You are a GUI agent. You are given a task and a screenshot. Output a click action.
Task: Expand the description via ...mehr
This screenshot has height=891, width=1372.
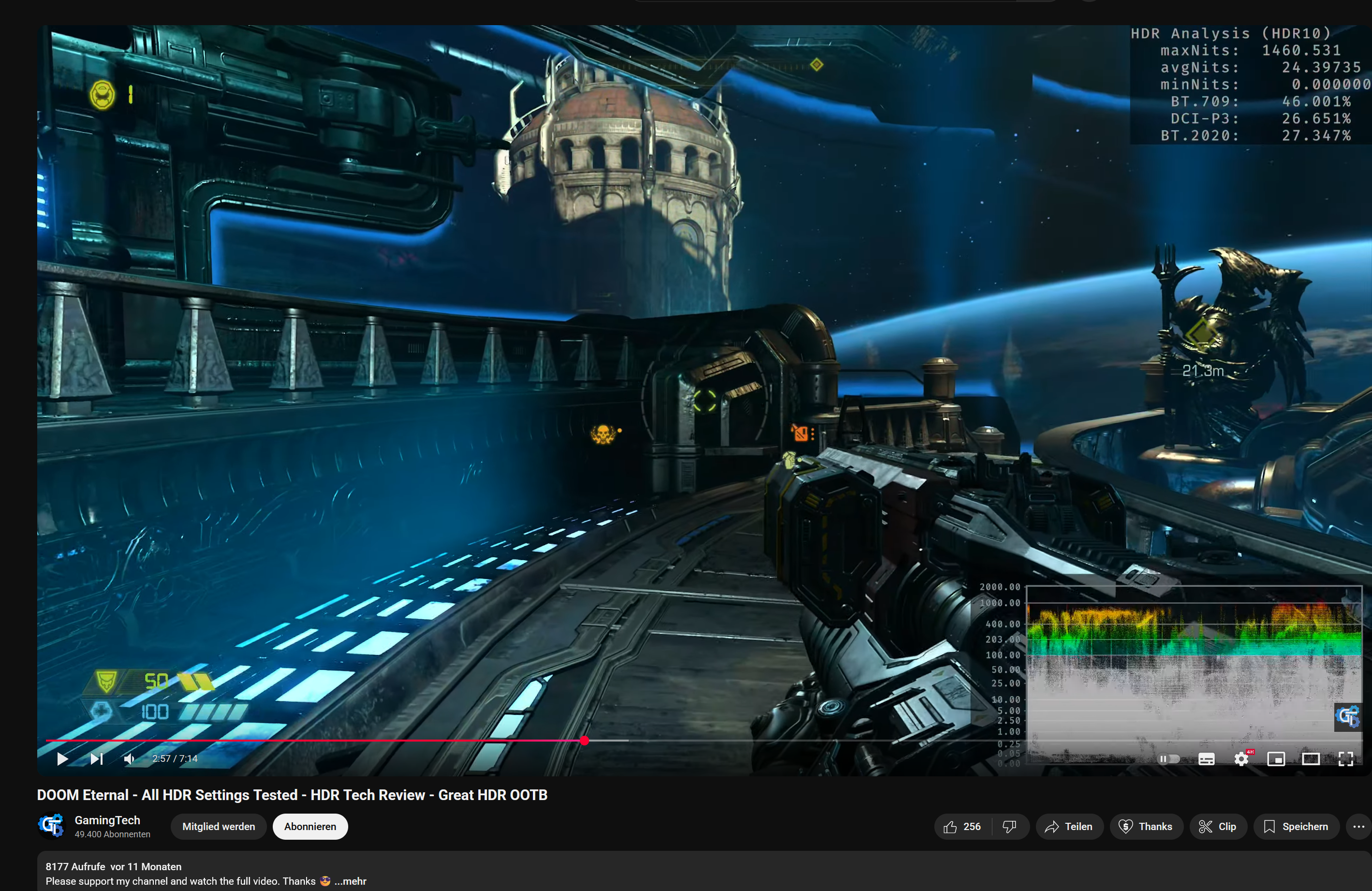[351, 881]
